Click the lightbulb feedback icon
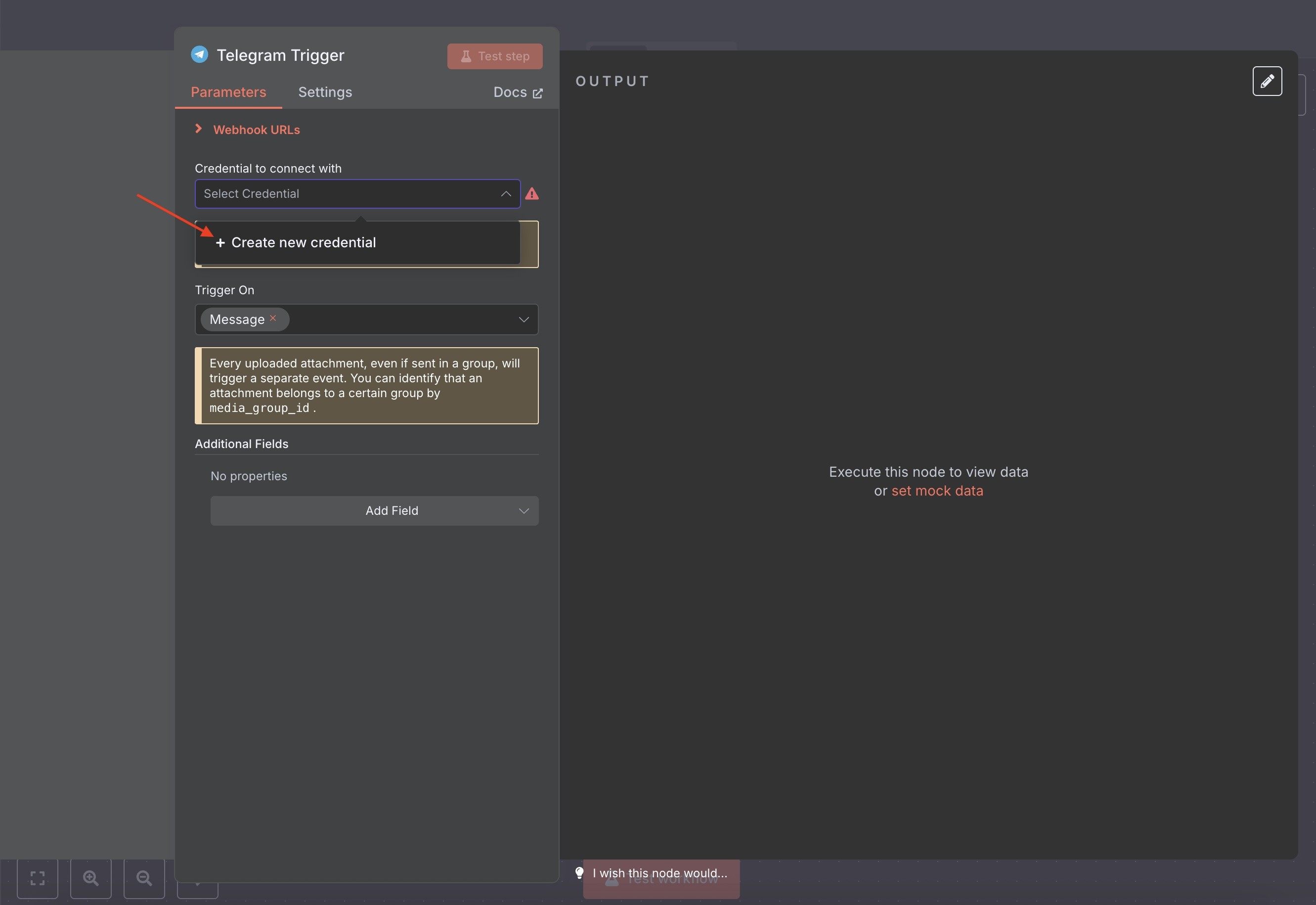 click(579, 873)
